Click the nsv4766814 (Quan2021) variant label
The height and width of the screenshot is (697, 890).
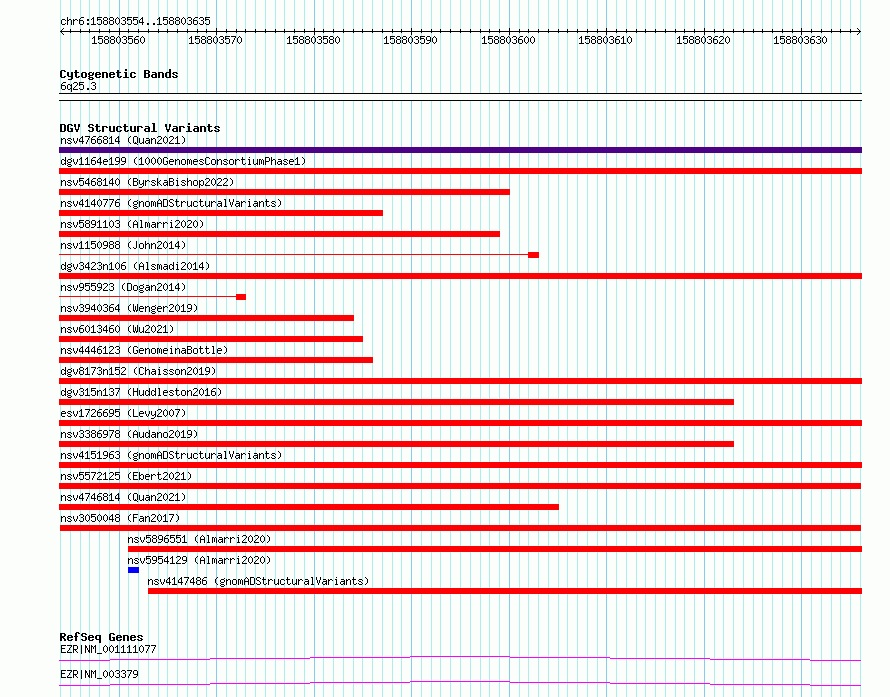click(123, 140)
